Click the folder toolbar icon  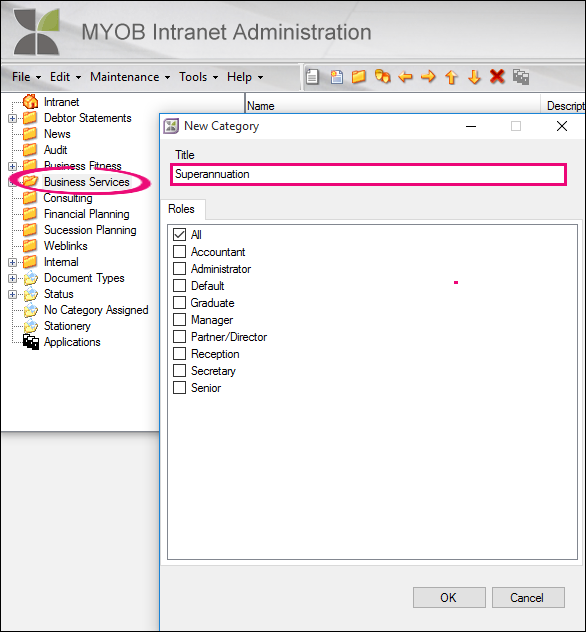358,77
